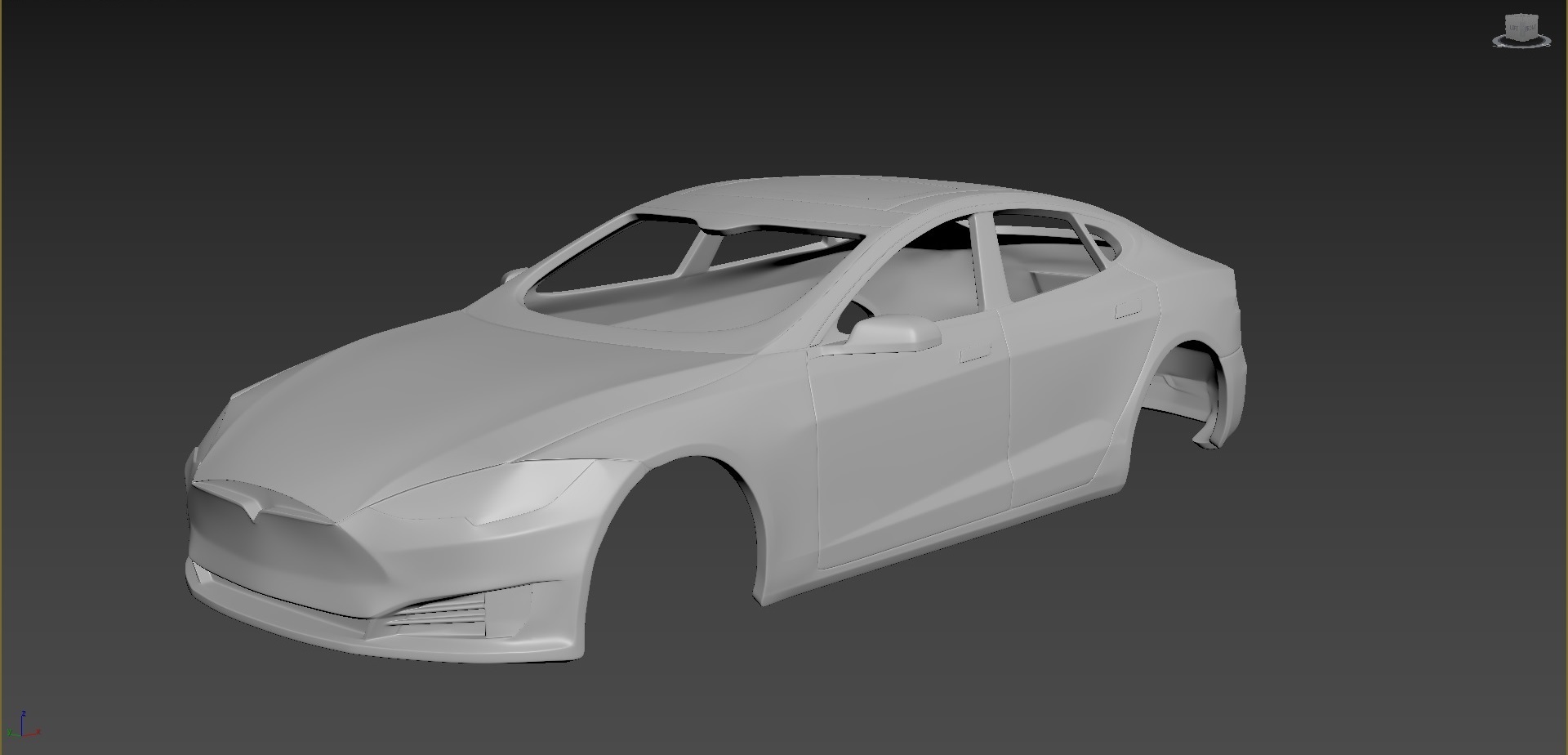Click the FRONT face of the ViewCube

(1531, 29)
